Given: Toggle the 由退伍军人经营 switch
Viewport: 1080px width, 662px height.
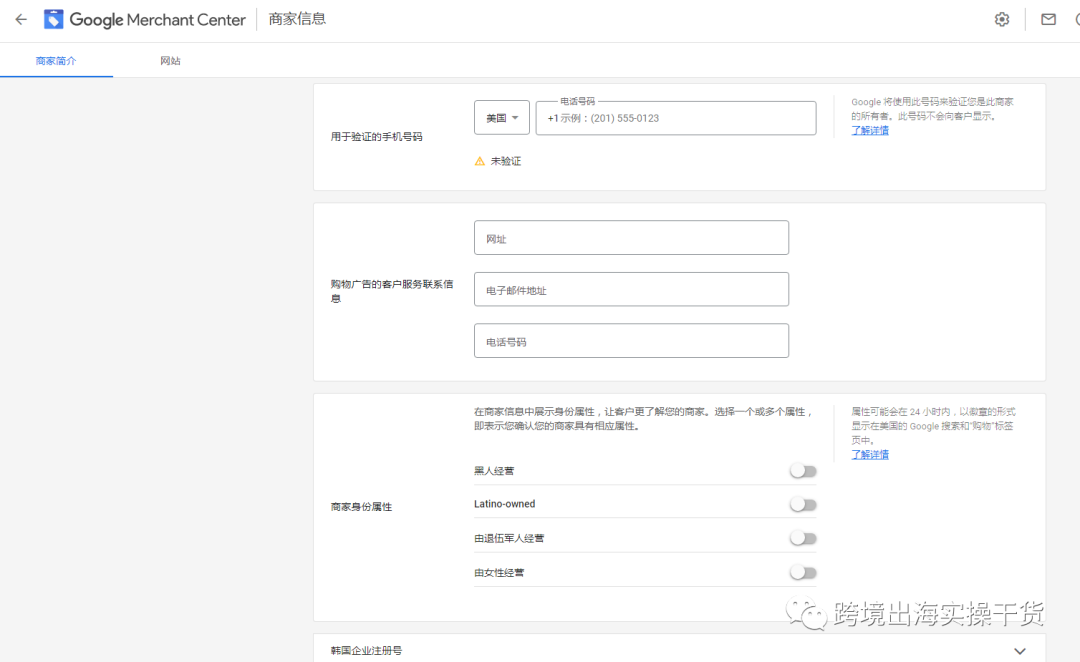Looking at the screenshot, I should tap(802, 537).
